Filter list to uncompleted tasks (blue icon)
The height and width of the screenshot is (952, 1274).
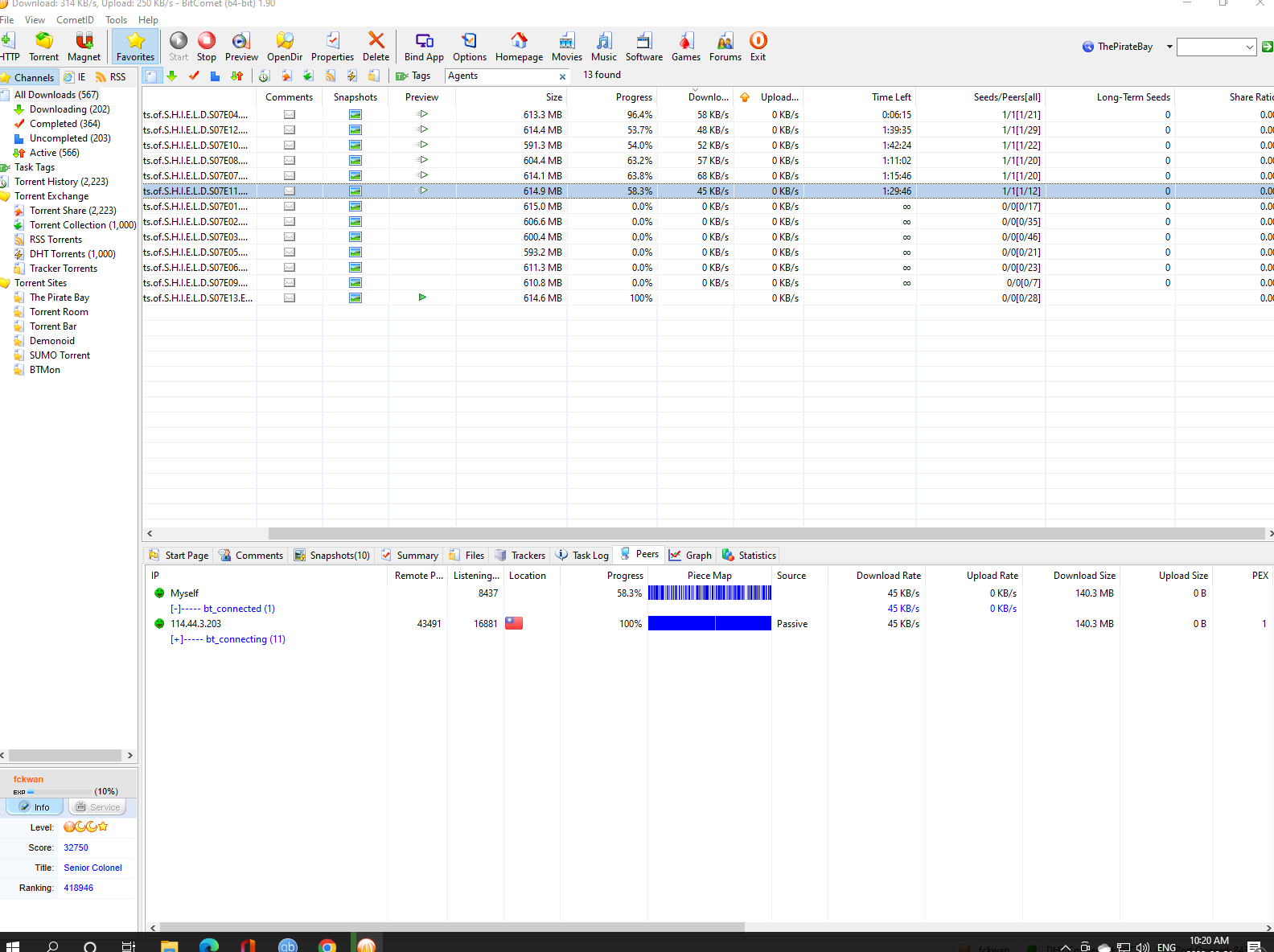point(215,76)
